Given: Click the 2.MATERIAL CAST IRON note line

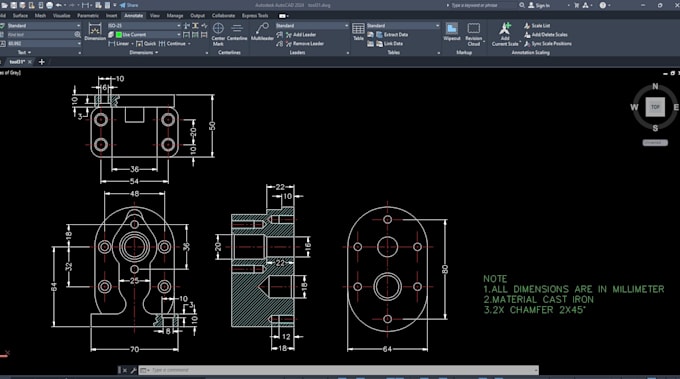Looking at the screenshot, I should point(539,300).
